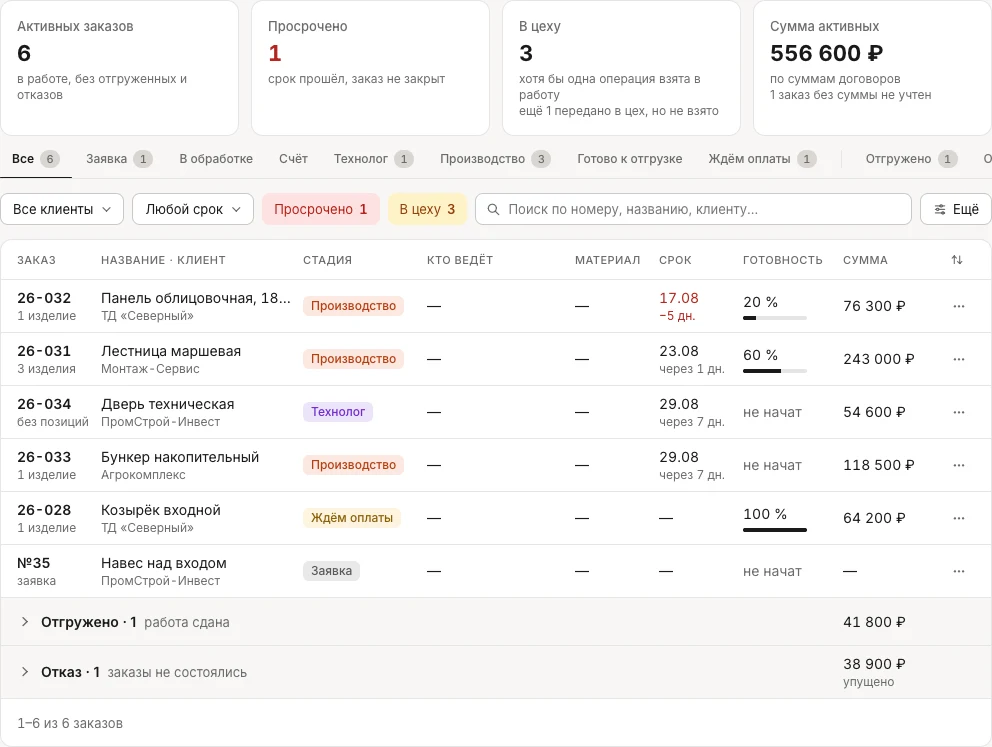This screenshot has width=992, height=747.
Task: Open row menu for order 26-028
Action: pyautogui.click(x=958, y=518)
